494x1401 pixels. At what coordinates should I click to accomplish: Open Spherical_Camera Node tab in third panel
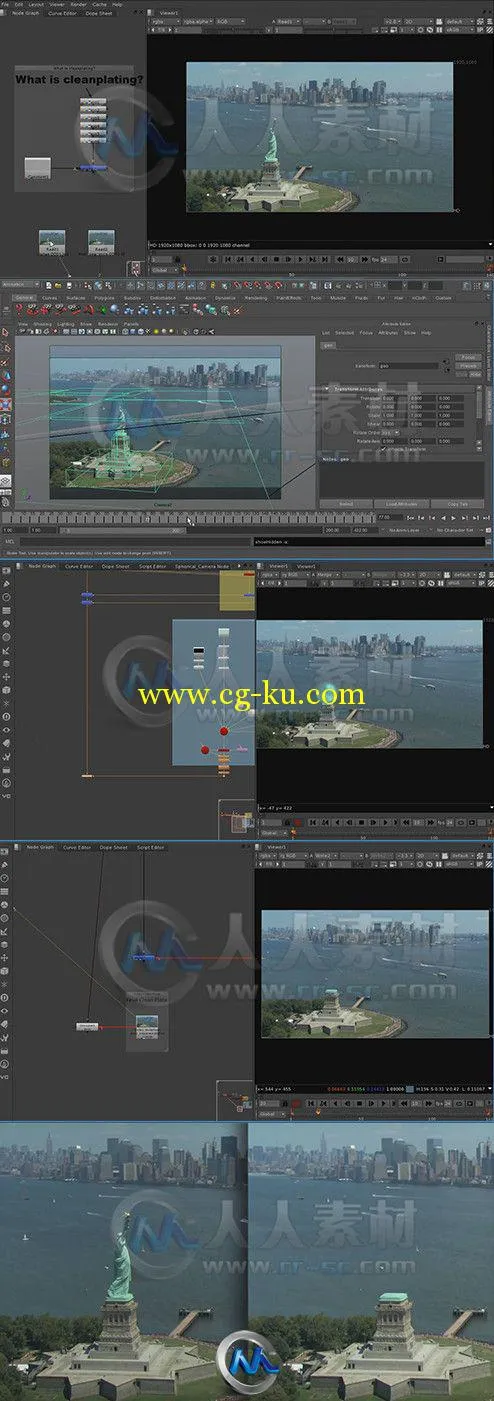pos(201,566)
